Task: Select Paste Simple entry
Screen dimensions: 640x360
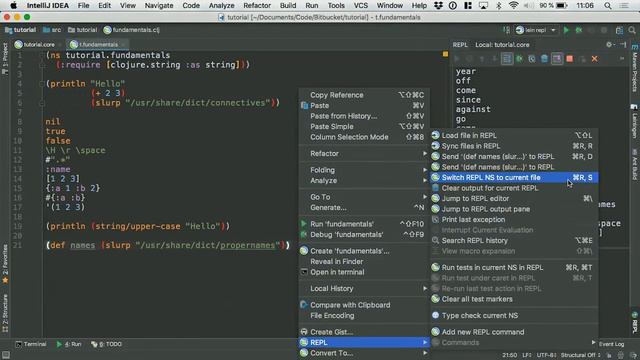Action: (x=364, y=127)
